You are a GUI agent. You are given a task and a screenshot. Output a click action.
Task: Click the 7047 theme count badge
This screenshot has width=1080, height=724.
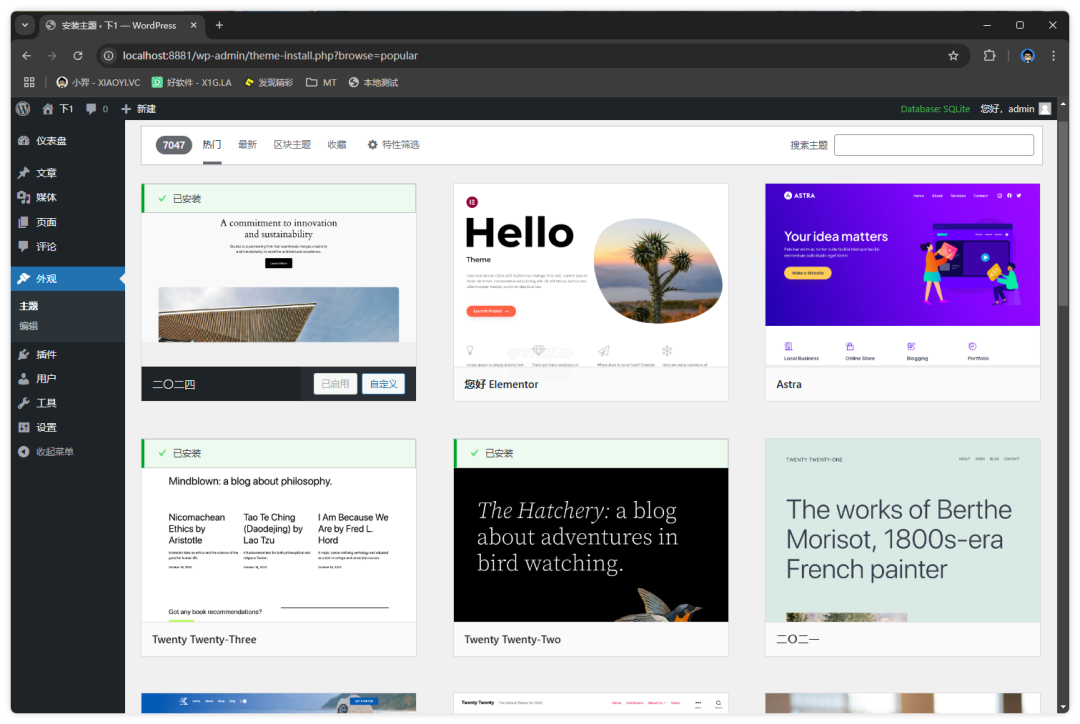[174, 145]
